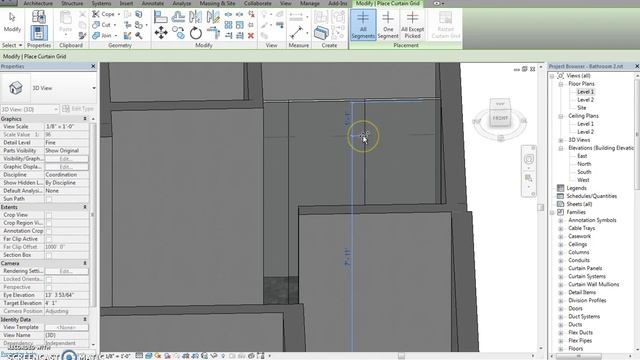Click the FRONT face of ViewCube
Viewport: 640px width, 360px height.
(500, 118)
